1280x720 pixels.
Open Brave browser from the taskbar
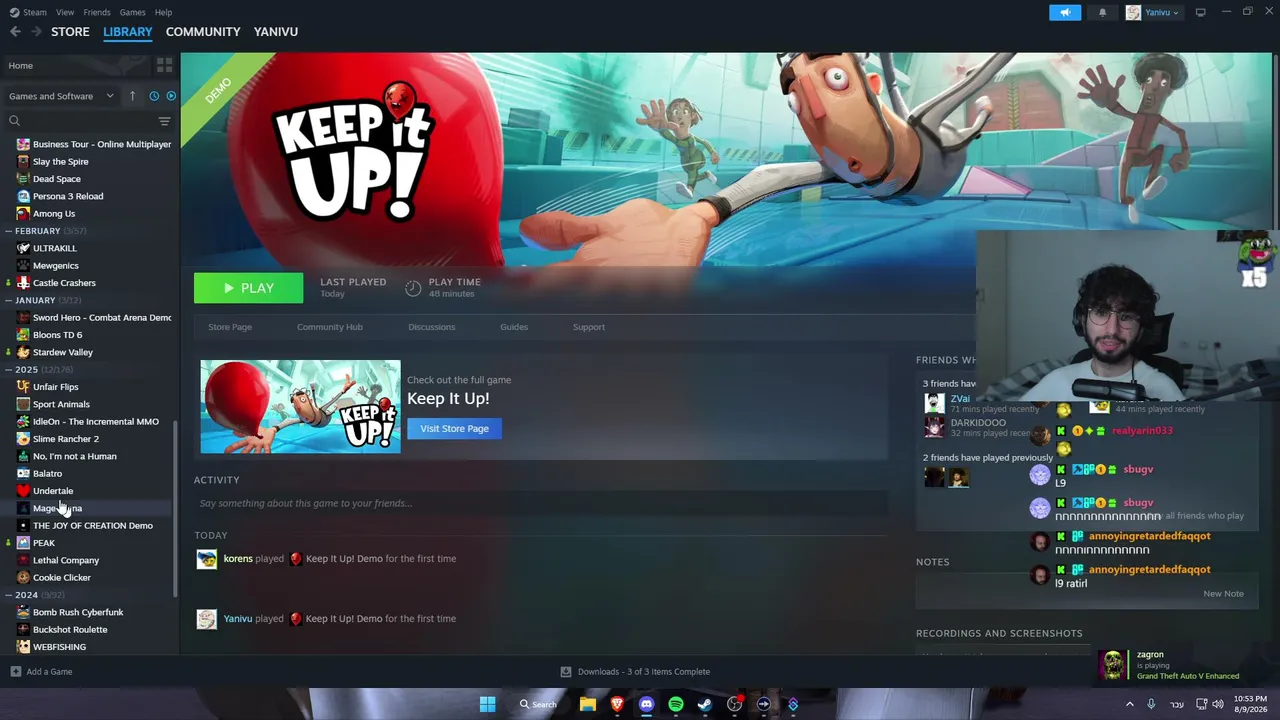point(617,704)
